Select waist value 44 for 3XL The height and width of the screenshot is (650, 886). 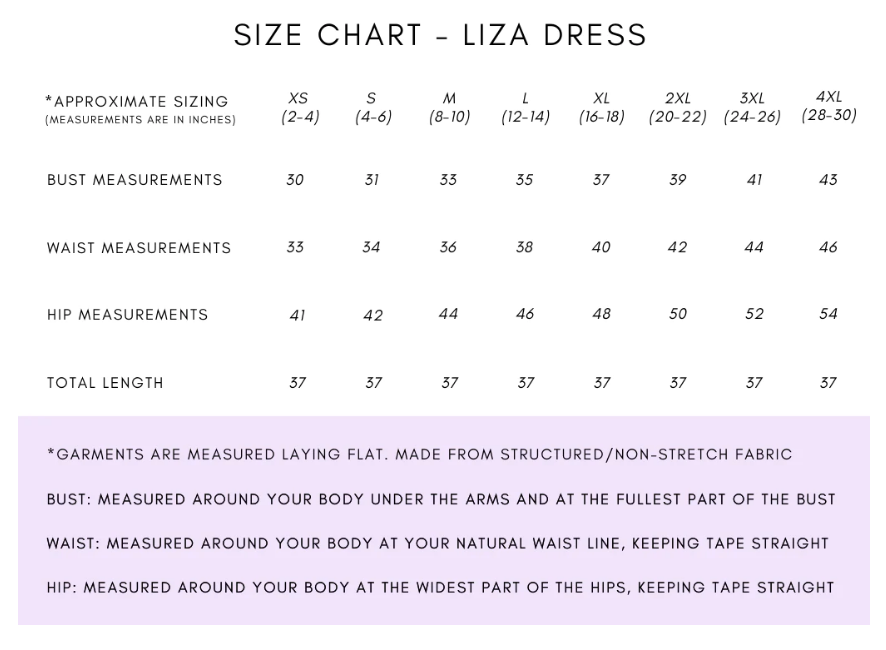point(753,247)
